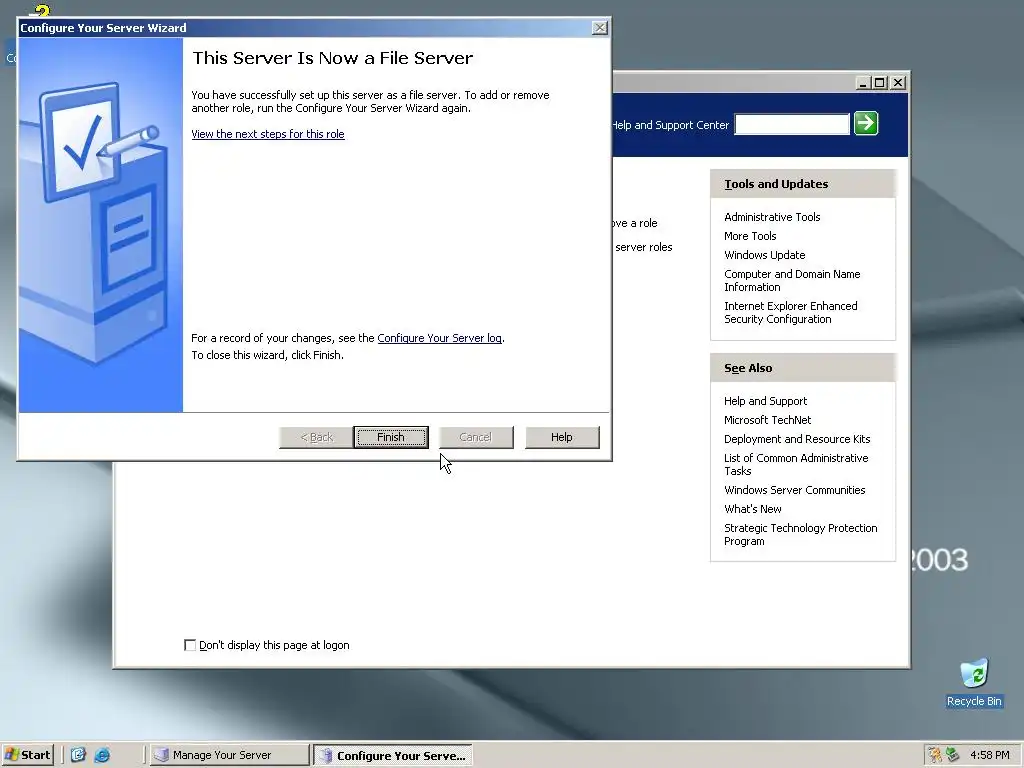The height and width of the screenshot is (768, 1024).
Task: Open What's New link
Action: point(752,509)
